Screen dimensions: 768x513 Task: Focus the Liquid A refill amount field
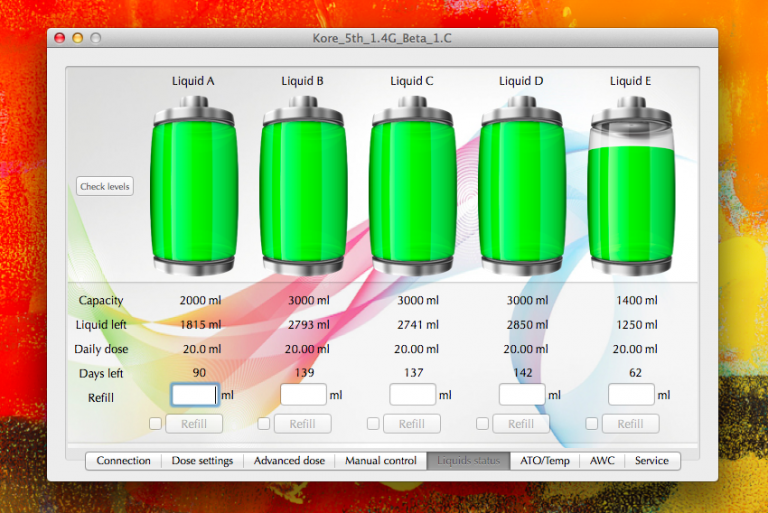pos(194,395)
